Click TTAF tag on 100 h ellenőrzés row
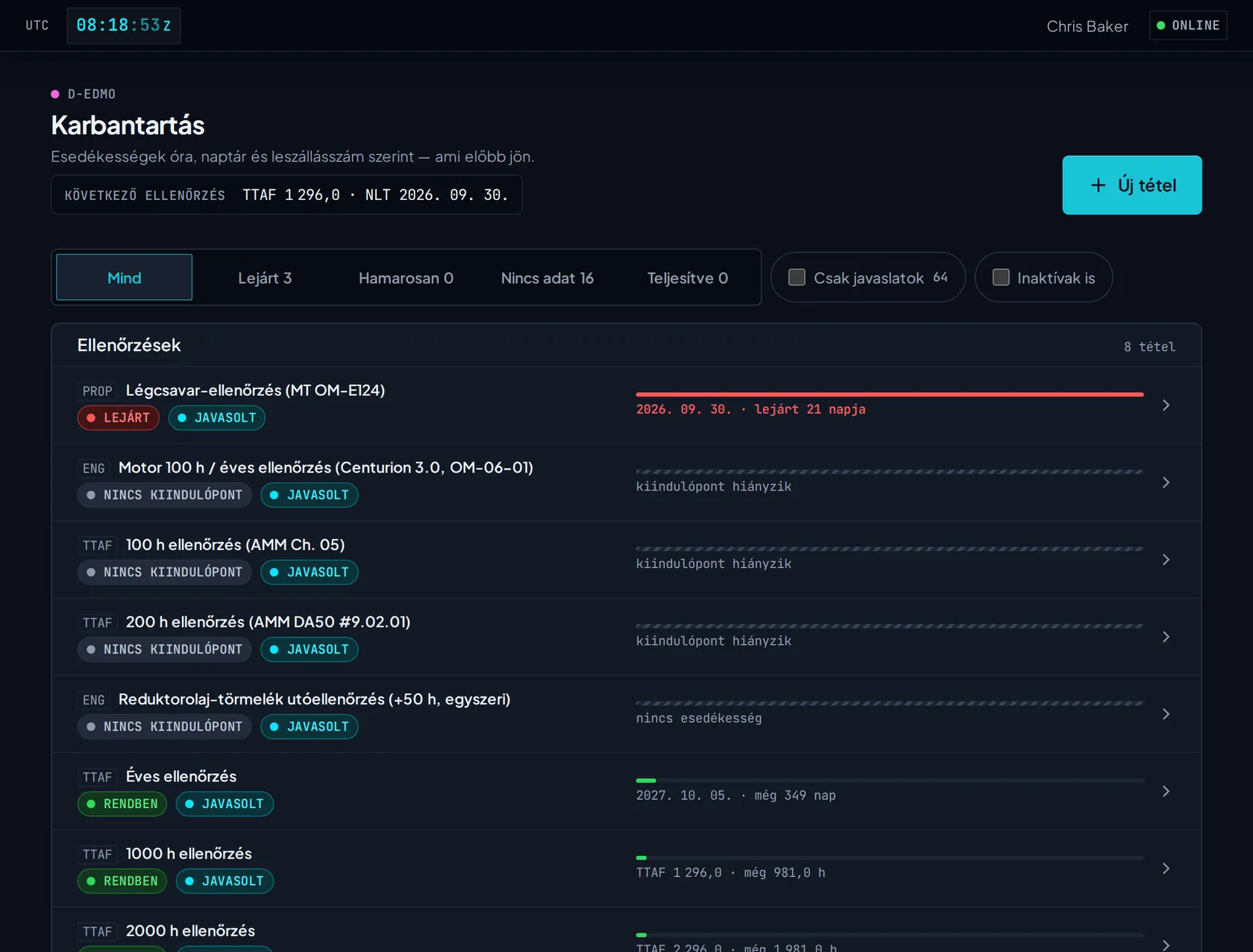 tap(97, 546)
